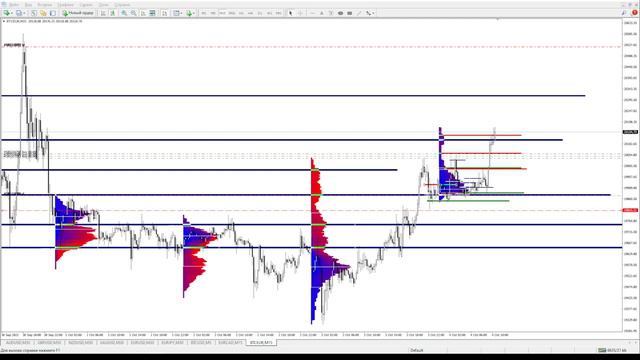The height and width of the screenshot is (360, 640).
Task: Open the Сервис menu
Action: [x=86, y=5]
